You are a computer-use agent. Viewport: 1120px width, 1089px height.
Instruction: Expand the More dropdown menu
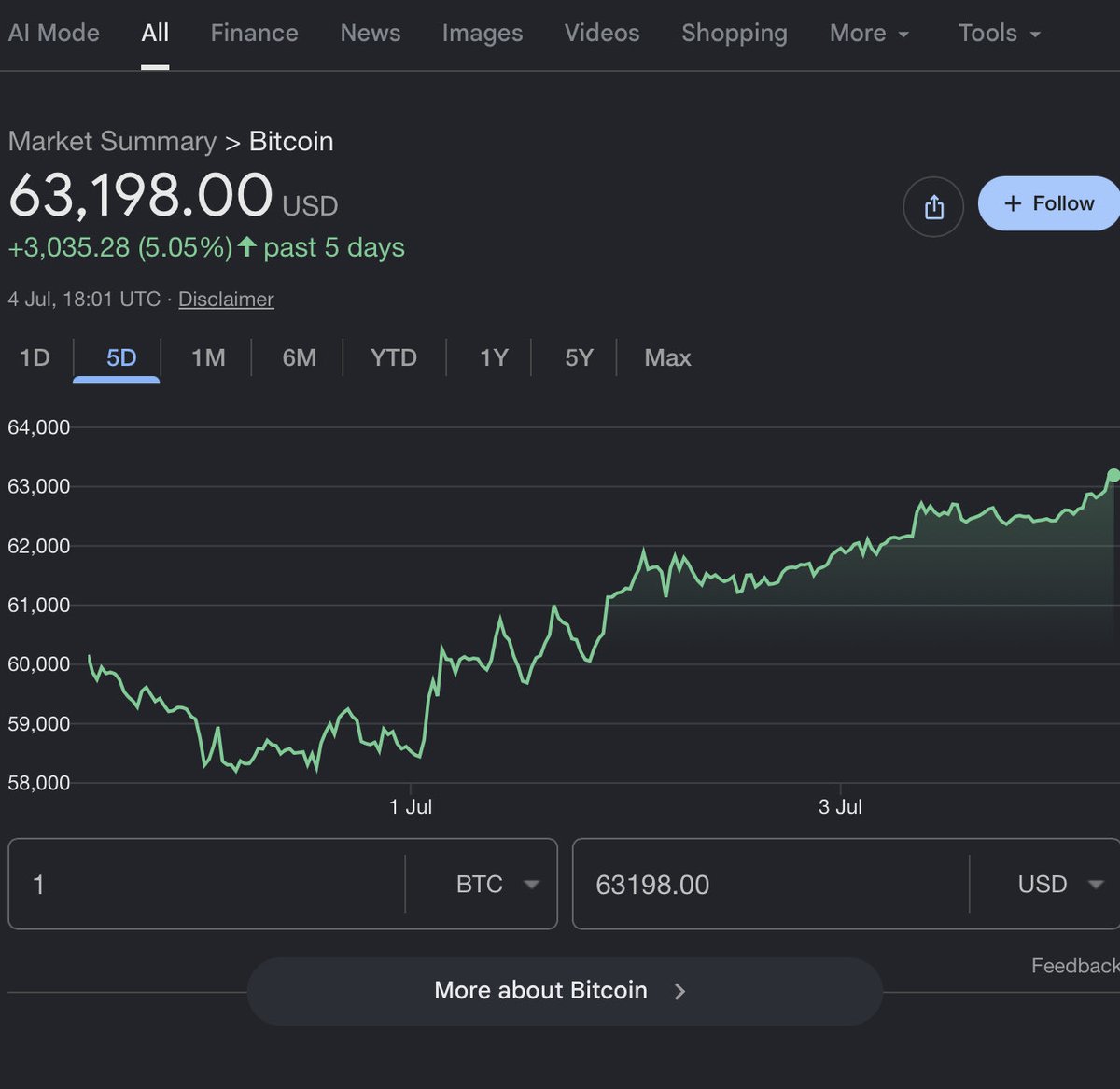click(869, 33)
